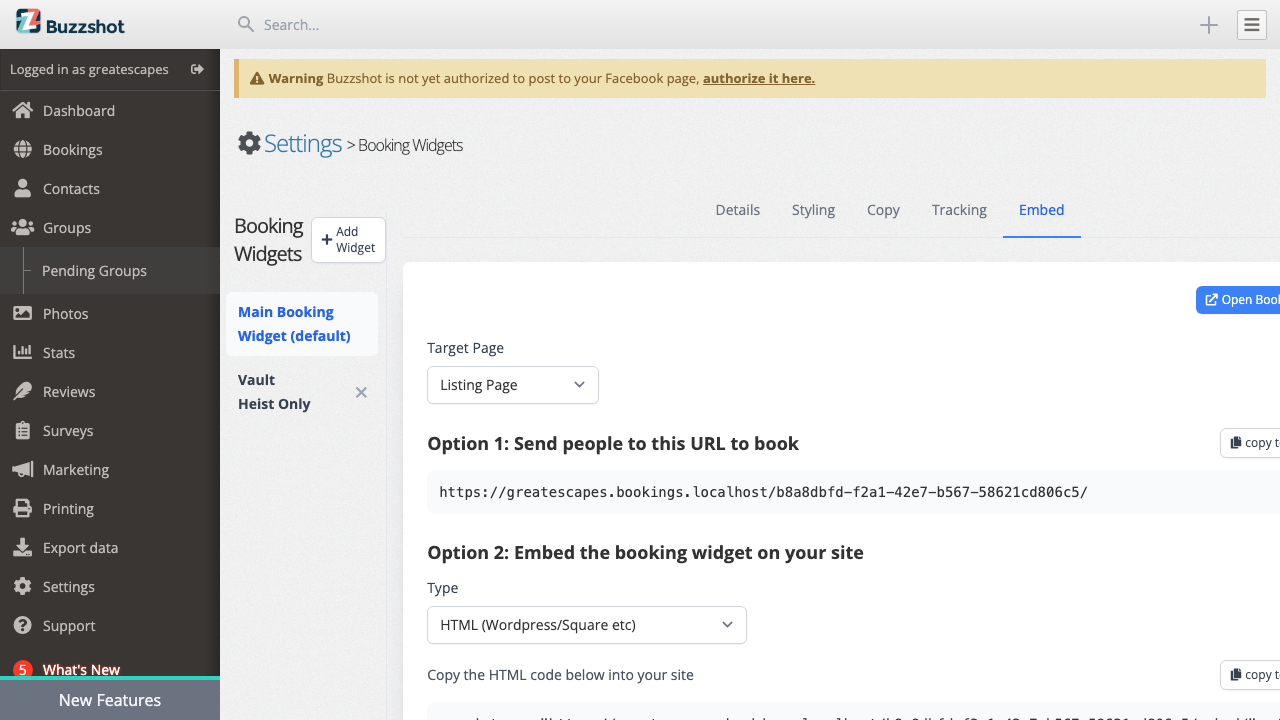
Task: View the Stats page
Action: (58, 352)
